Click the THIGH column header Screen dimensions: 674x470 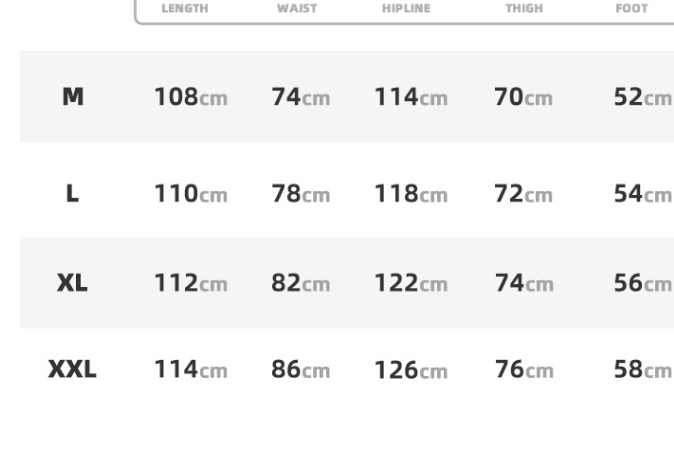coord(524,8)
